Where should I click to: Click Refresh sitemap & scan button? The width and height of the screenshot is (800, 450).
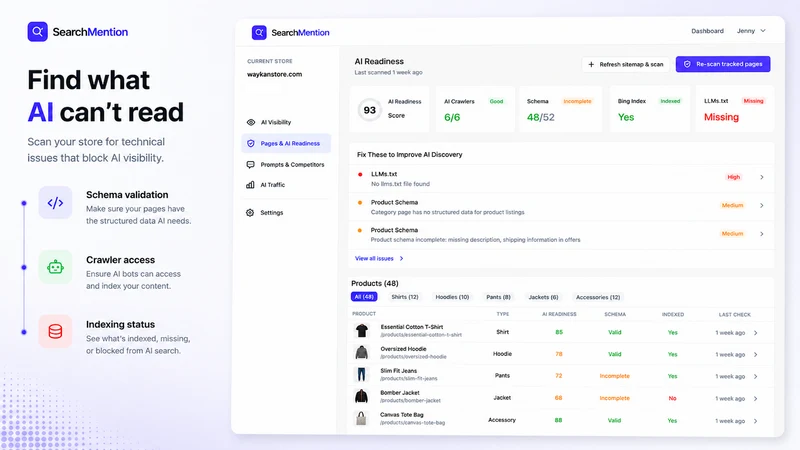626,64
